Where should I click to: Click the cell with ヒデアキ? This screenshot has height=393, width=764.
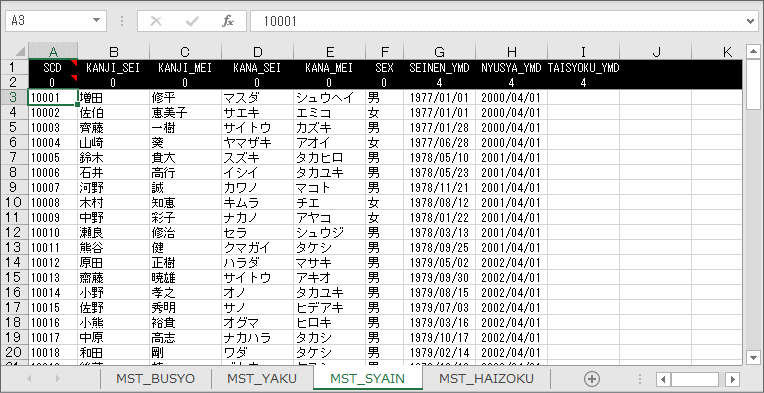329,307
